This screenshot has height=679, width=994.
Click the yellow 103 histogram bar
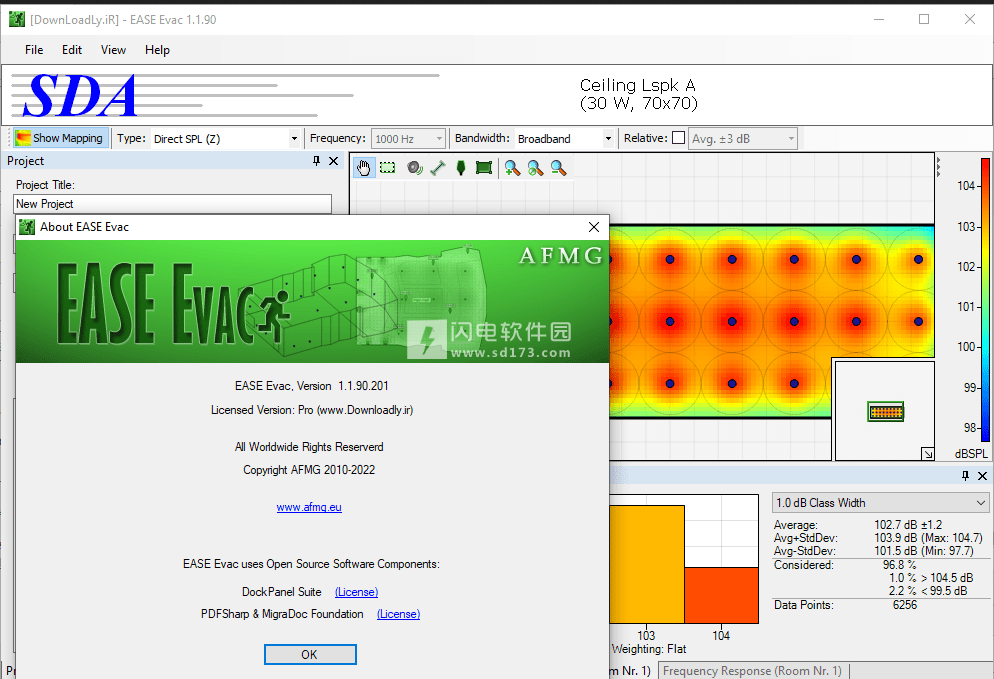click(647, 564)
